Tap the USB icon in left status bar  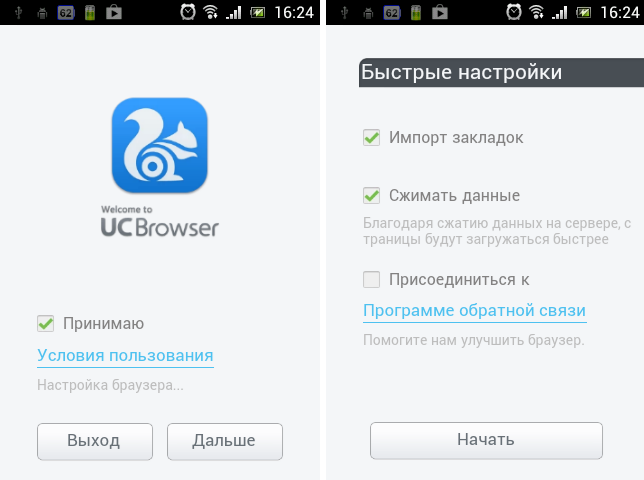pos(18,13)
